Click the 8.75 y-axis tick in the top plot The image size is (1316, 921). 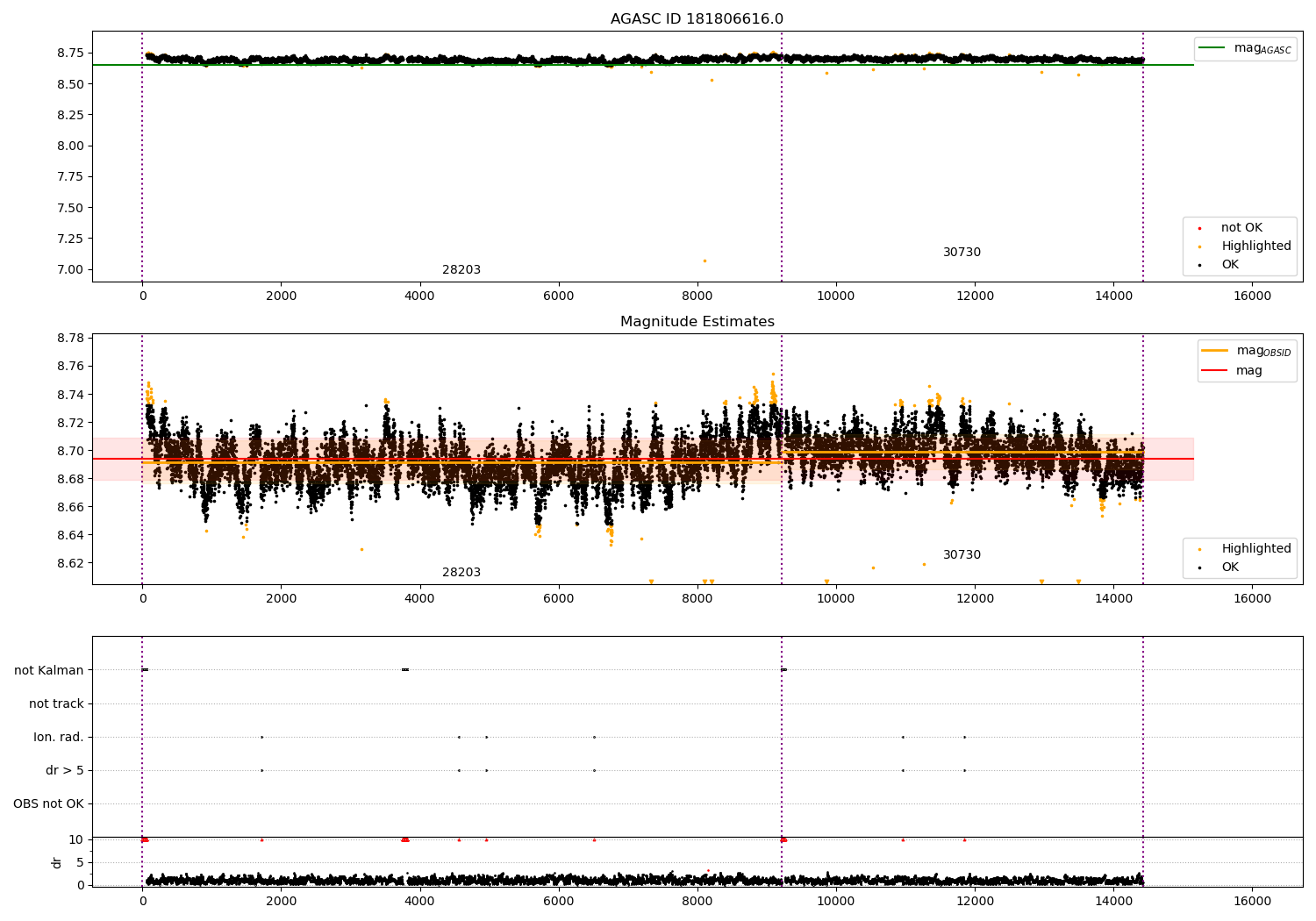[x=69, y=54]
